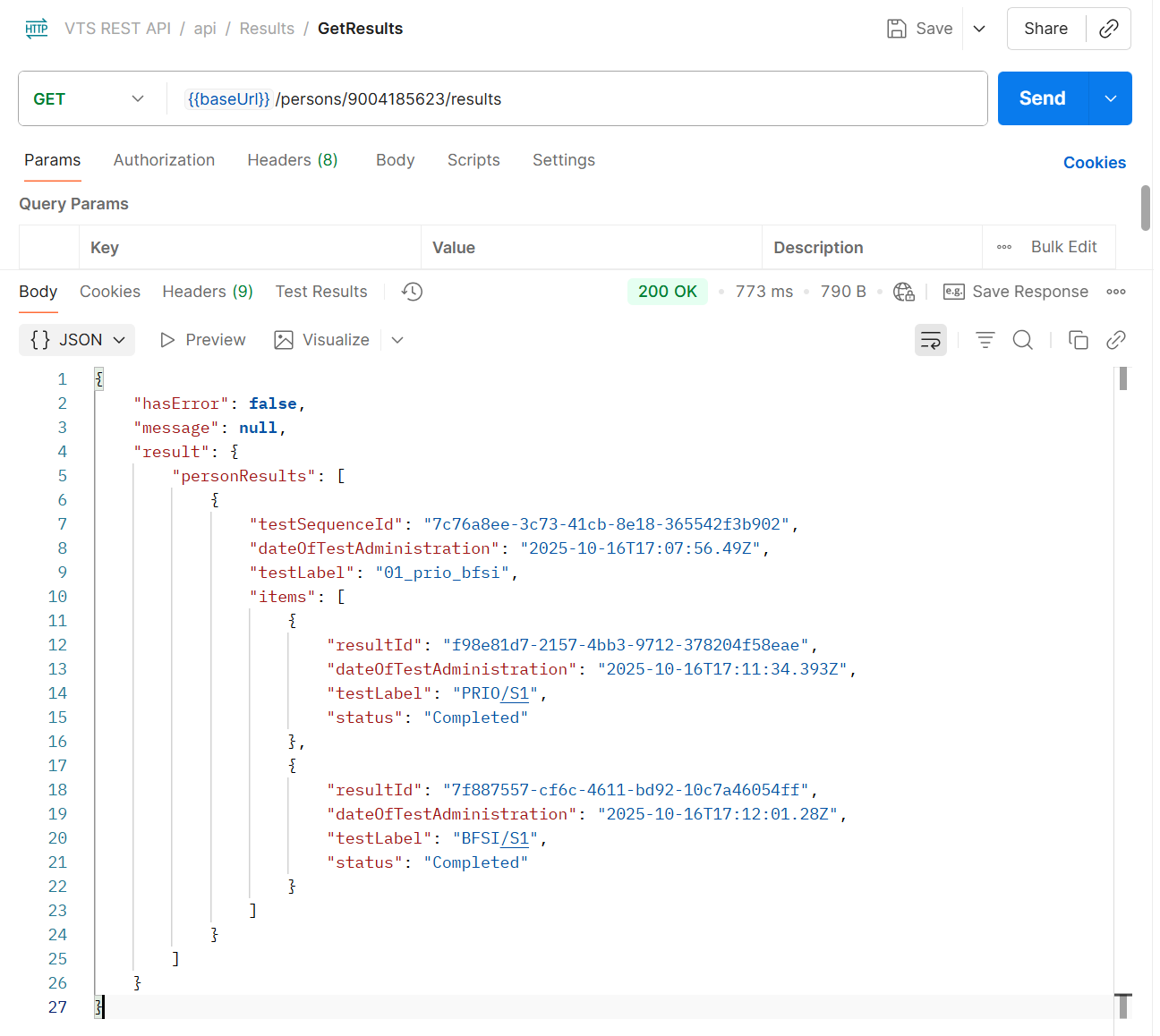Open the GET method dropdown

(x=88, y=98)
